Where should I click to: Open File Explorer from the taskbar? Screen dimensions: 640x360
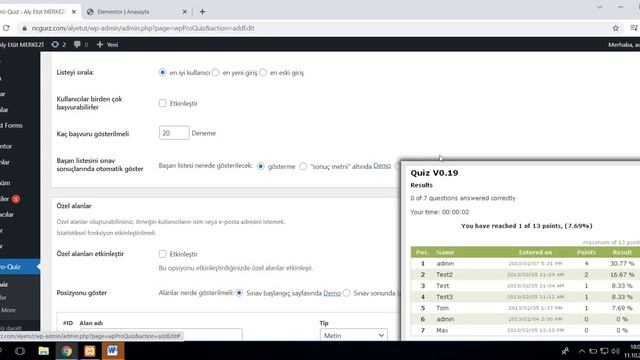pyautogui.click(x=43, y=351)
